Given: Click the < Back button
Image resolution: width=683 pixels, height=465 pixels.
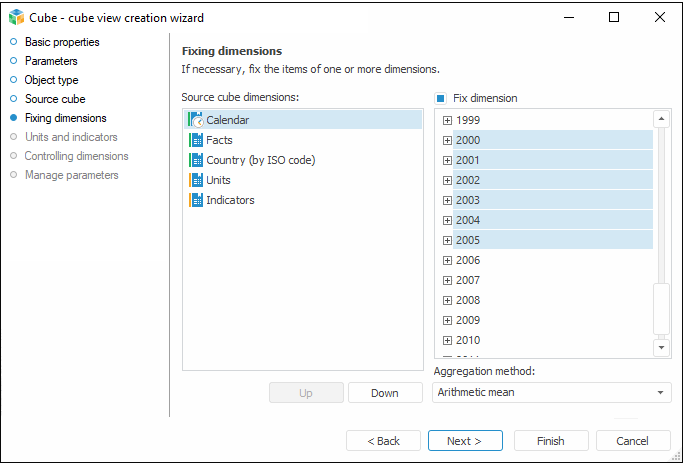Looking at the screenshot, I should click(383, 441).
